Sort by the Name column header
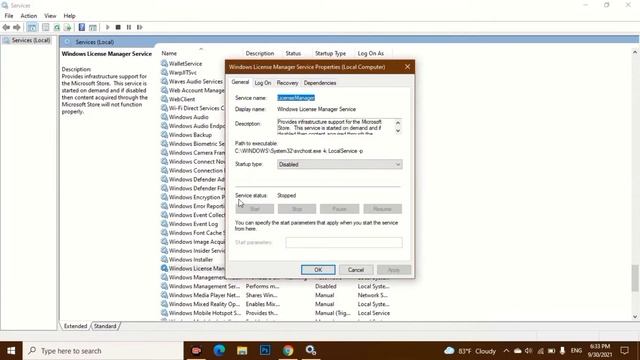Image resolution: width=640 pixels, height=360 pixels. pyautogui.click(x=169, y=53)
